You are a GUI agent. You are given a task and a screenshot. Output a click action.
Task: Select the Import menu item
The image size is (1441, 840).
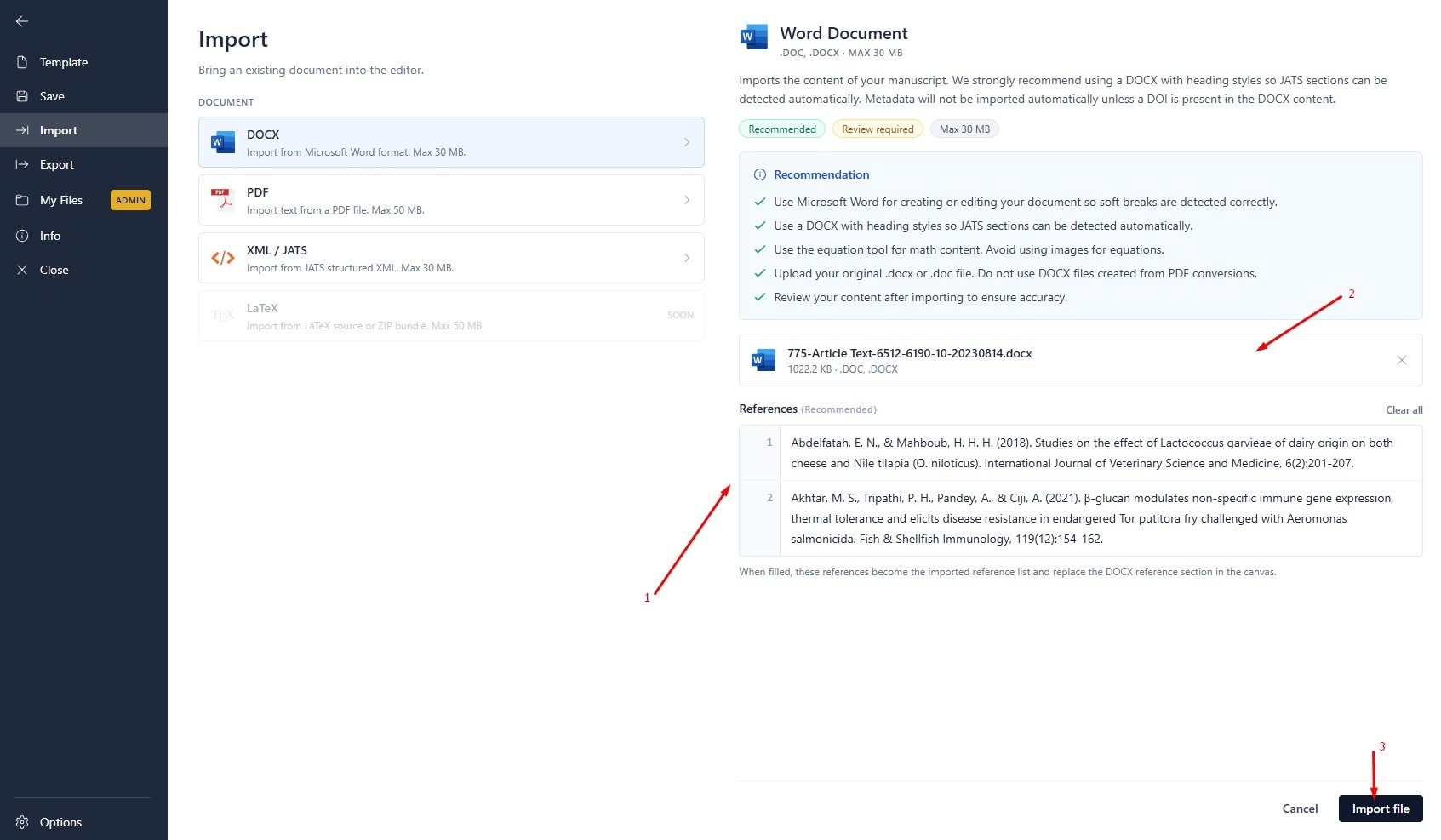83,130
